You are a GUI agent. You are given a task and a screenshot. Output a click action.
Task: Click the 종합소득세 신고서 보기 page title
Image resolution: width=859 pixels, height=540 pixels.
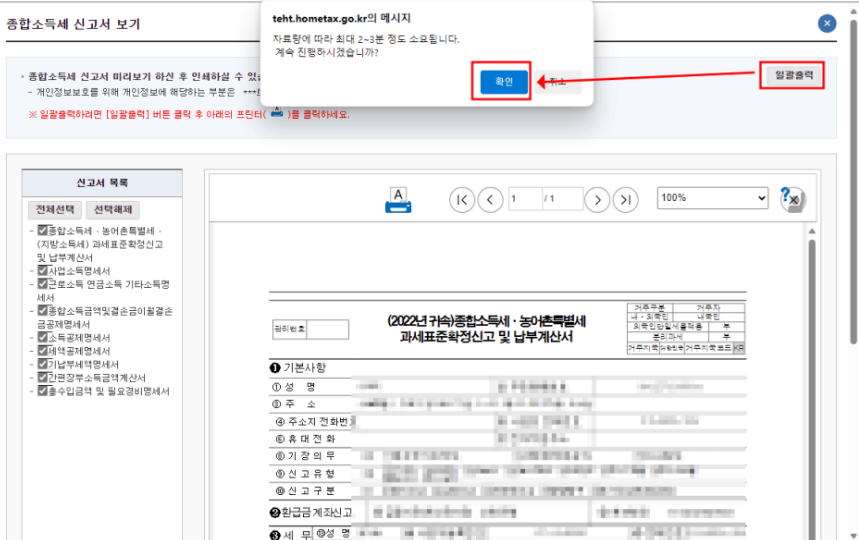tap(73, 24)
